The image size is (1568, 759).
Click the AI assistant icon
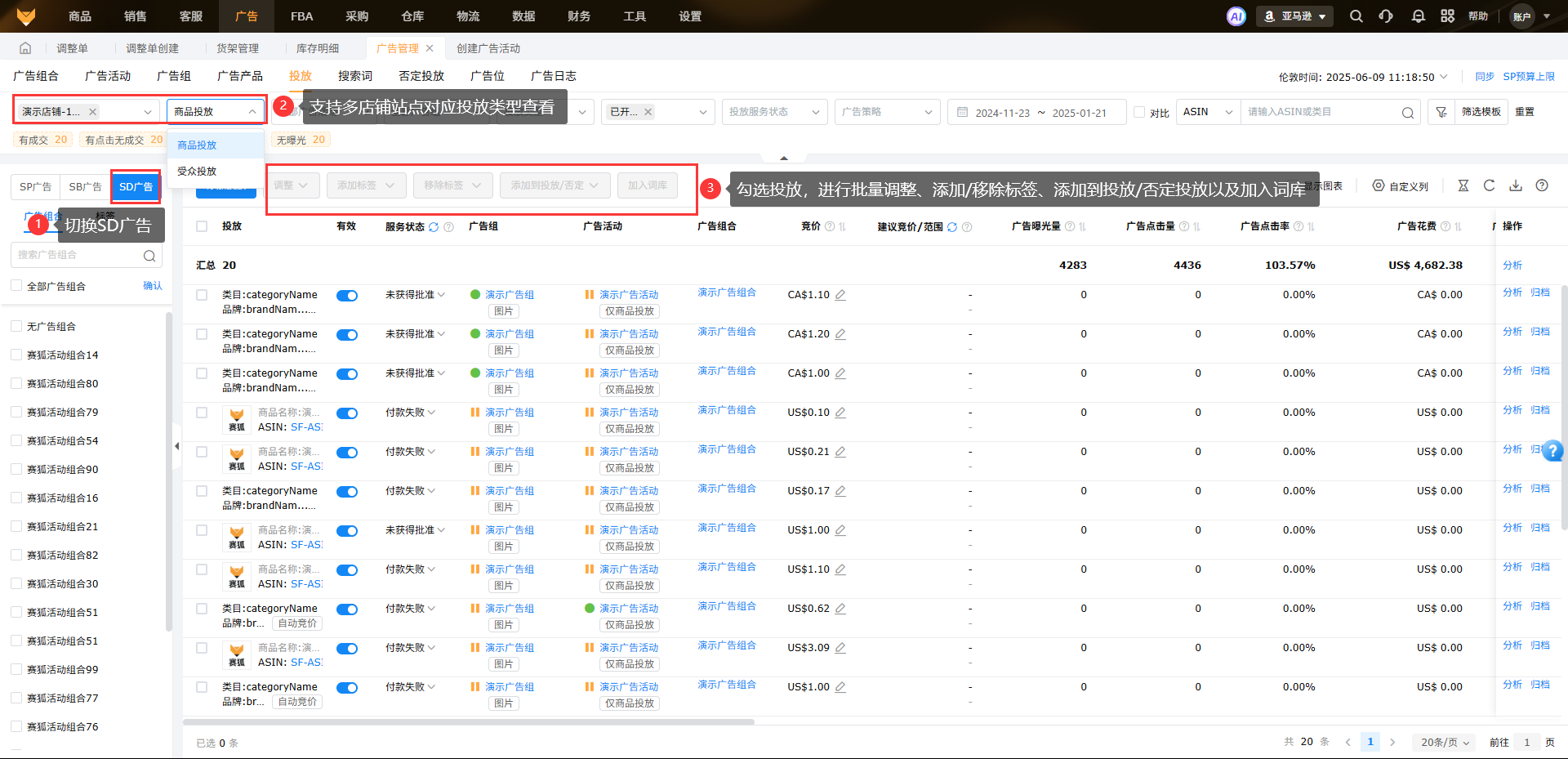pyautogui.click(x=1236, y=16)
